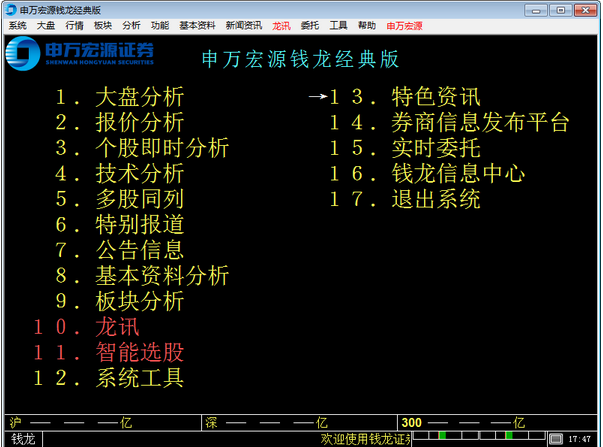Click the 申万宏源钱龙经典版 heading

point(300,60)
